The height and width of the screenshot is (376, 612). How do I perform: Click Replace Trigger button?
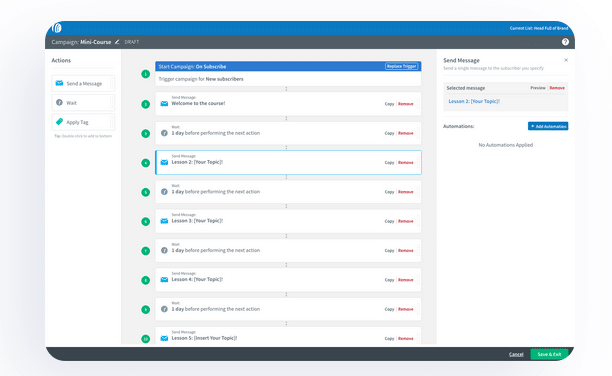pyautogui.click(x=401, y=66)
